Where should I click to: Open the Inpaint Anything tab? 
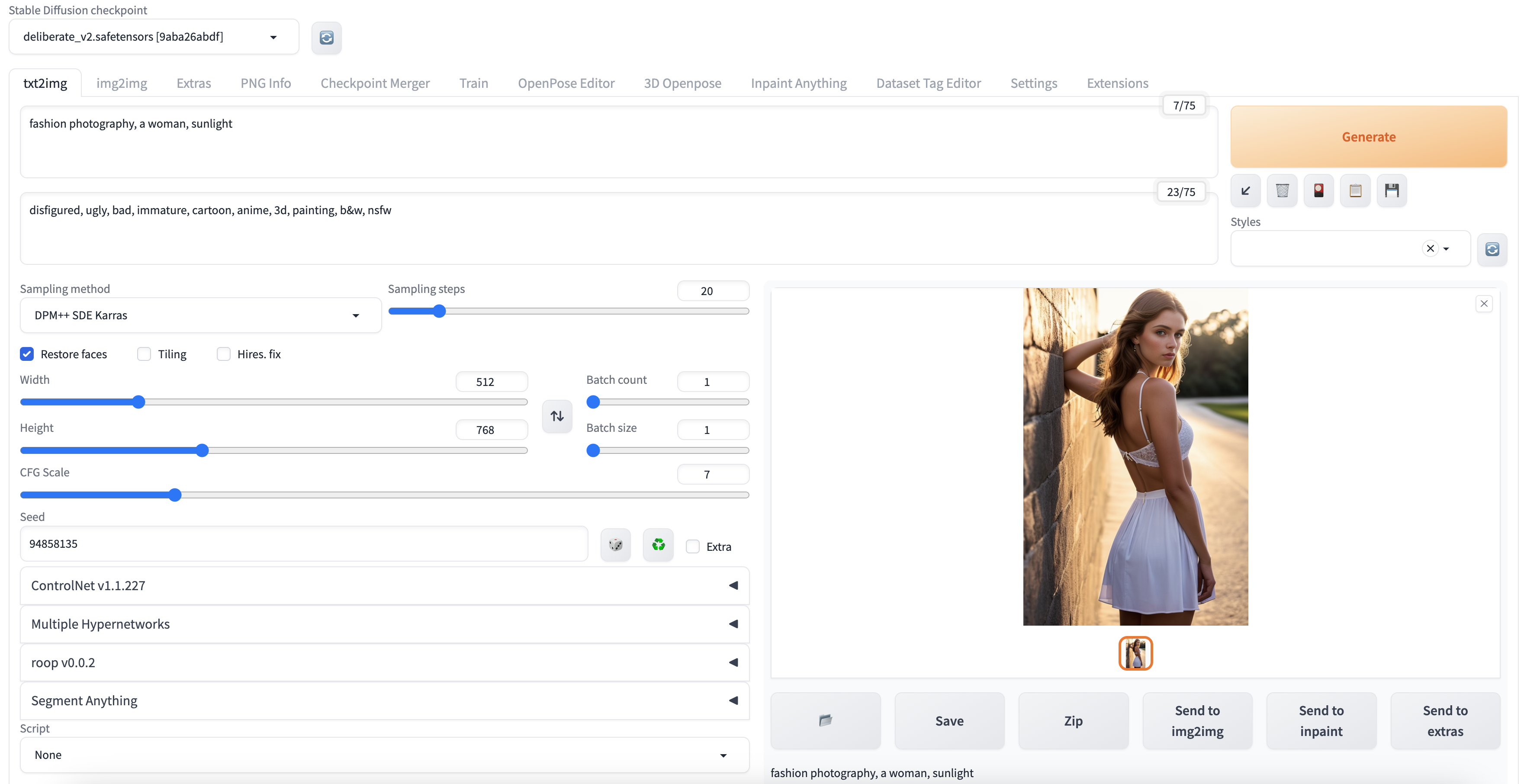[798, 83]
